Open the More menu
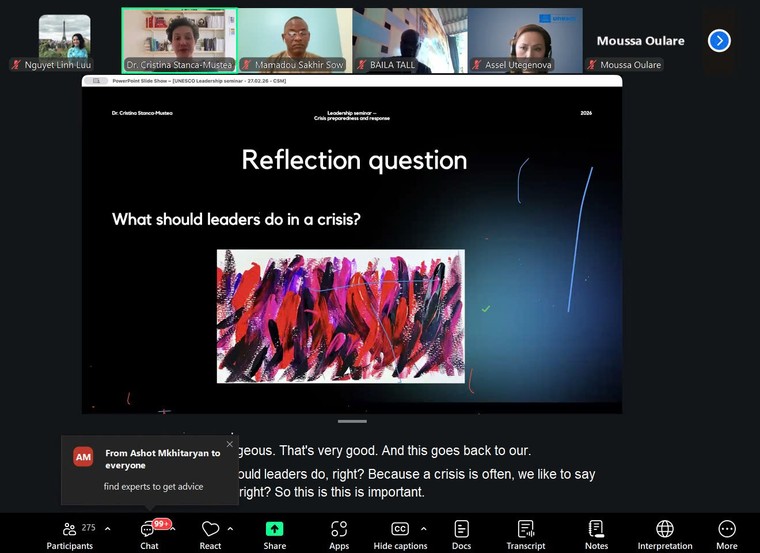Screen dimensions: 760x553 tap(727, 534)
